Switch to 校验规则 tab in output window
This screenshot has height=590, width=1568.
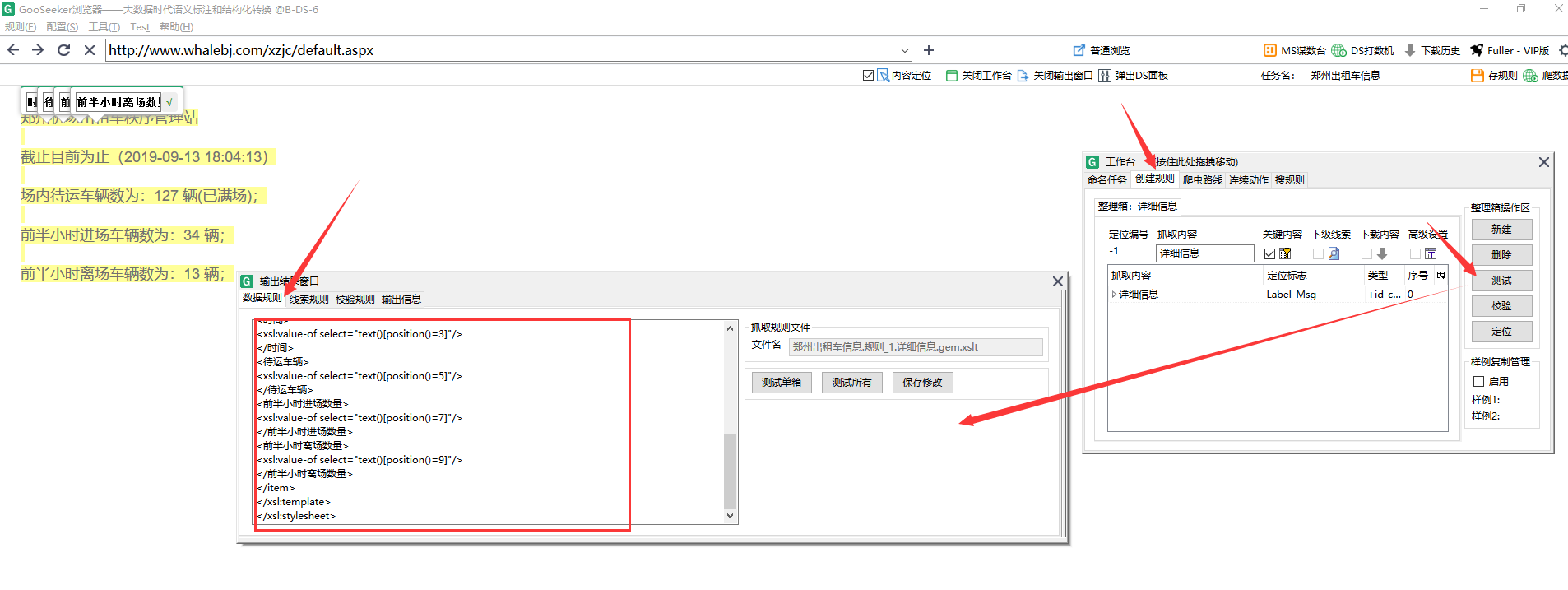[x=355, y=300]
